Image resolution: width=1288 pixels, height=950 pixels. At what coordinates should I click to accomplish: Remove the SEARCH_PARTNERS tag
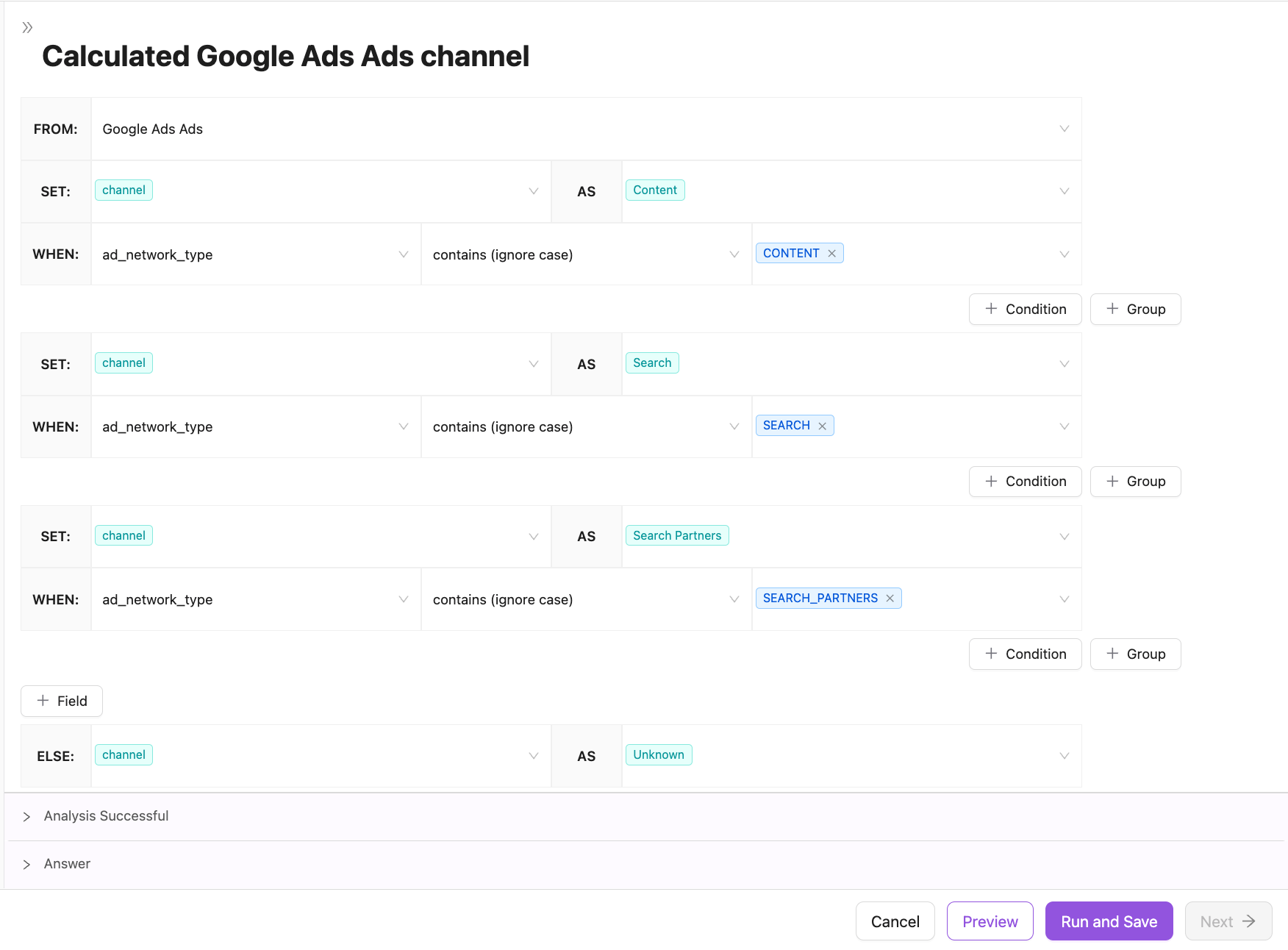pyautogui.click(x=890, y=599)
